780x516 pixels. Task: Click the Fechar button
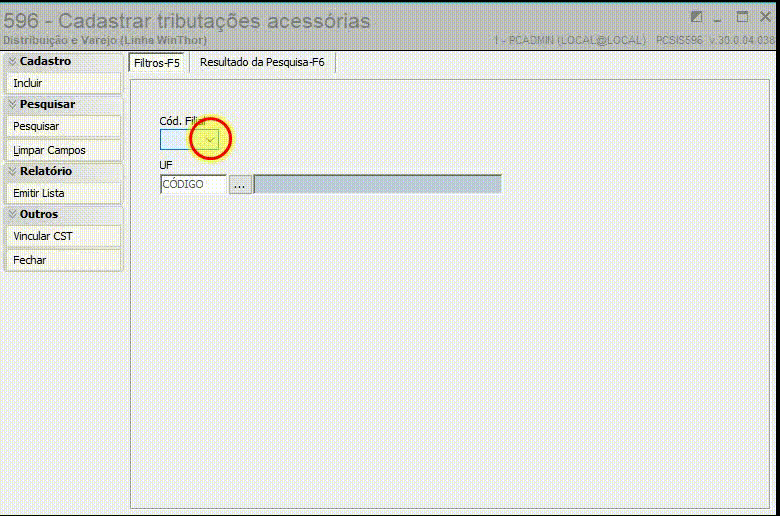pyautogui.click(x=63, y=260)
